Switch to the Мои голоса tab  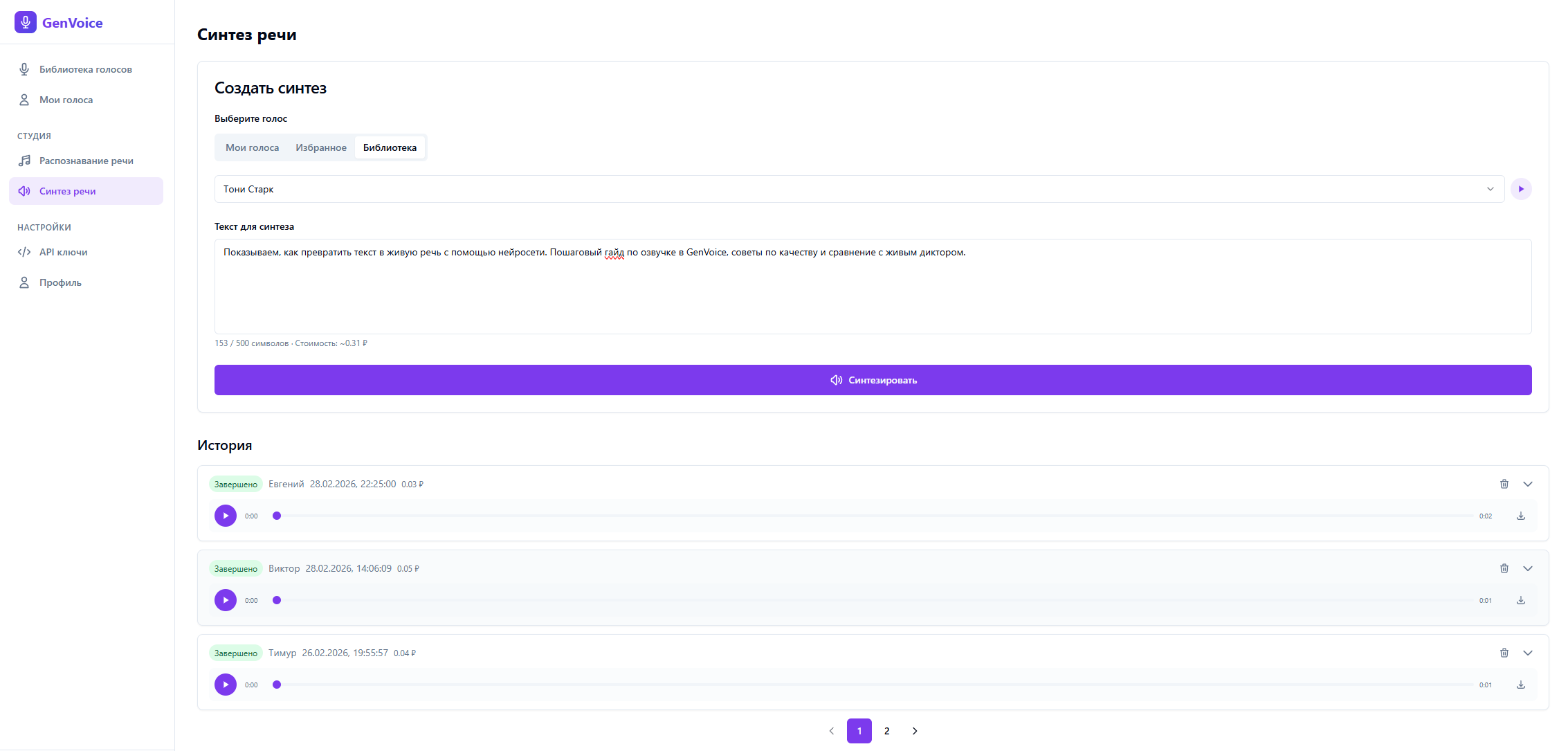[x=252, y=147]
